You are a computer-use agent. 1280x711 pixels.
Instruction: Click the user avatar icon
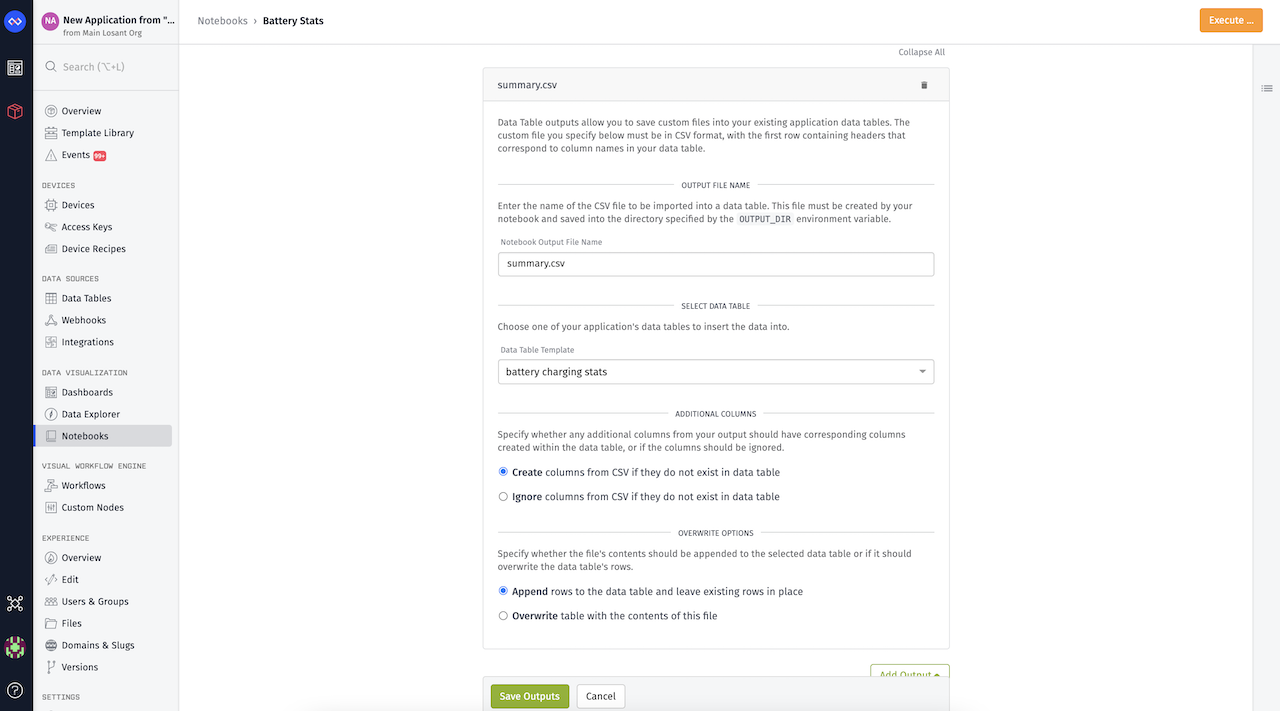coord(15,647)
